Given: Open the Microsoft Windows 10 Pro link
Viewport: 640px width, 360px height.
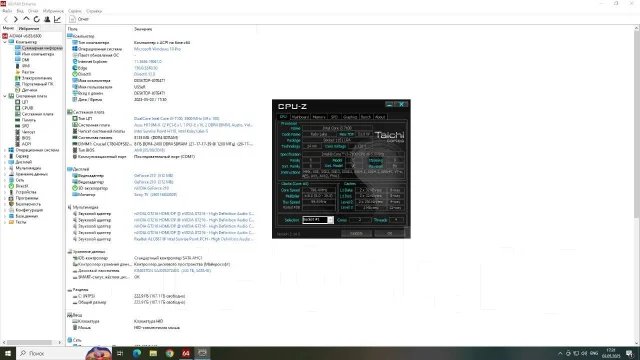Looking at the screenshot, I should (x=157, y=49).
